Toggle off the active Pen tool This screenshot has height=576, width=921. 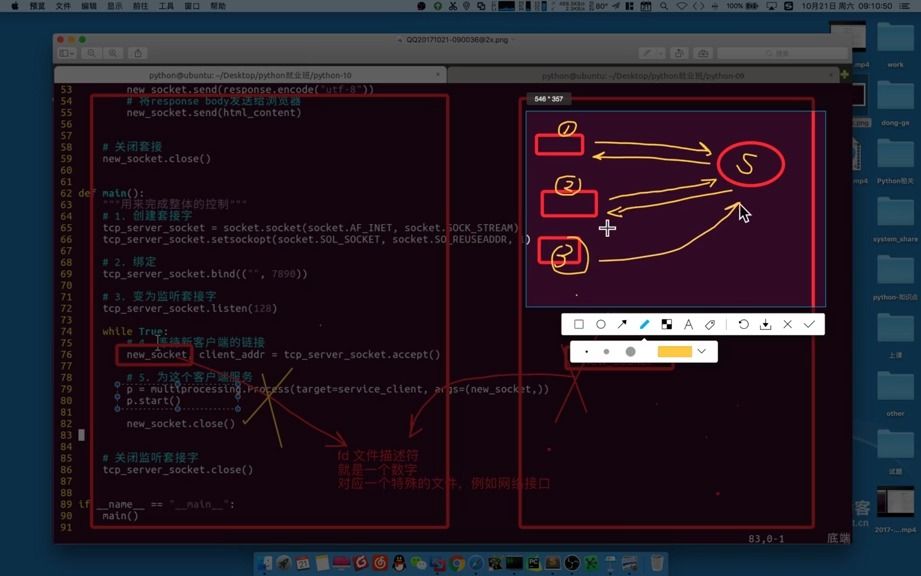coord(644,324)
